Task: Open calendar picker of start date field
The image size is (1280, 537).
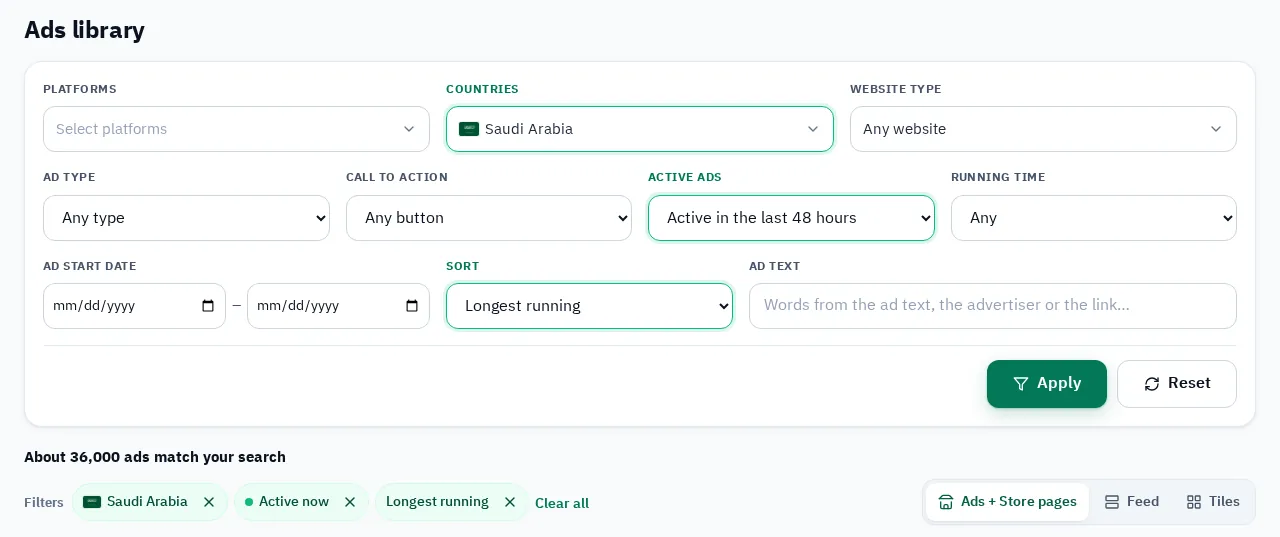Action: click(x=208, y=306)
